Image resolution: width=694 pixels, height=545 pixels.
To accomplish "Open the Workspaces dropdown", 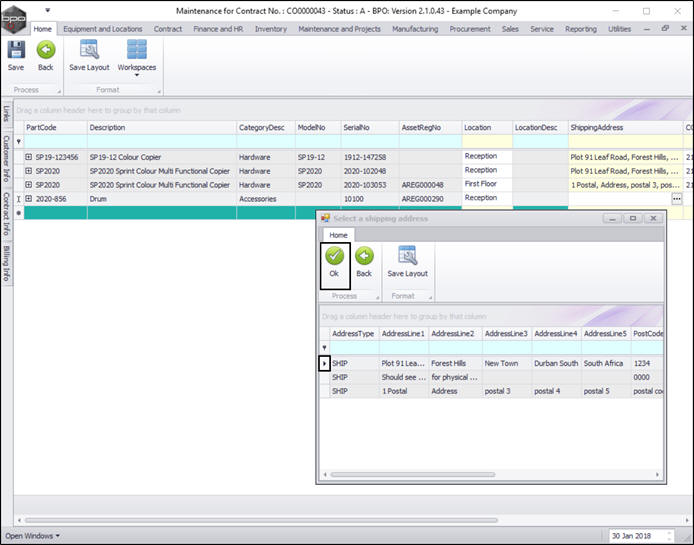I will (137, 58).
